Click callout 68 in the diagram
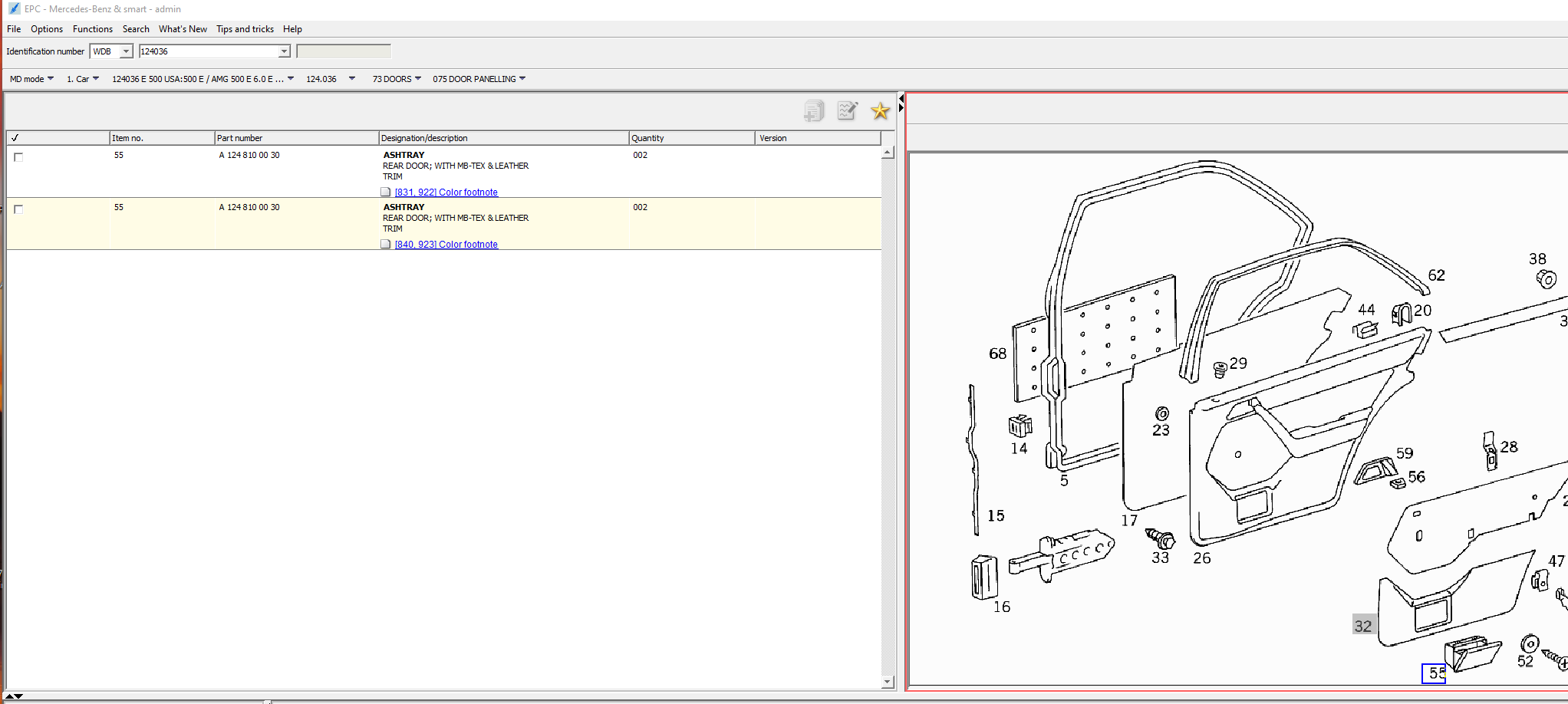This screenshot has height=704, width=1568. 997,354
